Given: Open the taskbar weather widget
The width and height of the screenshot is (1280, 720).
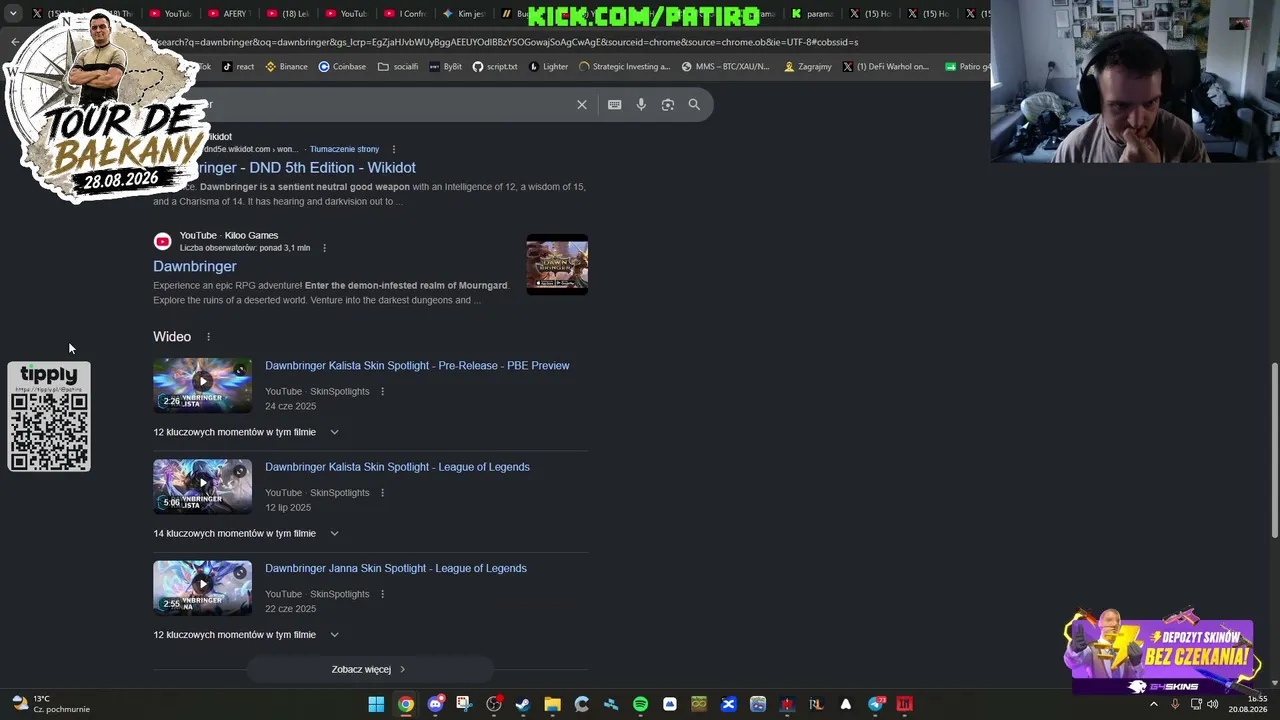Looking at the screenshot, I should 50,704.
